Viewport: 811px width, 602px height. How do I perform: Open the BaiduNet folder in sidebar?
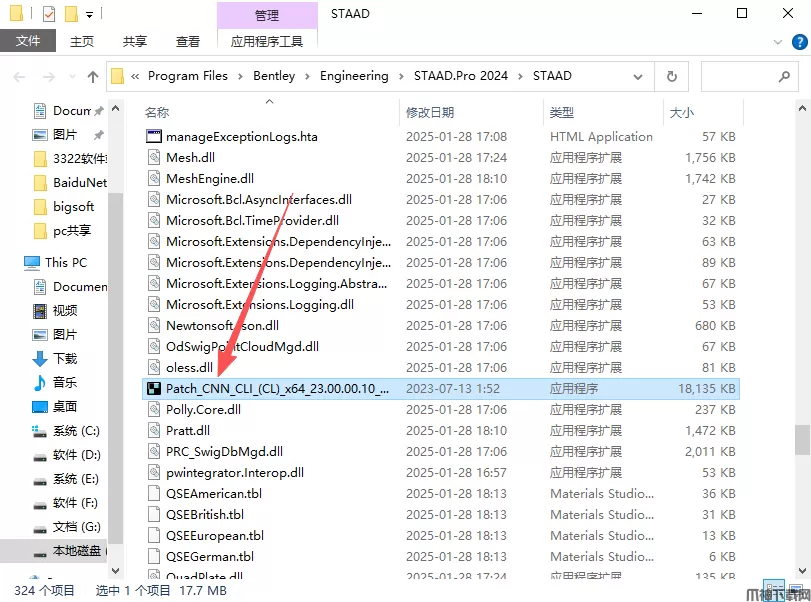coord(80,183)
